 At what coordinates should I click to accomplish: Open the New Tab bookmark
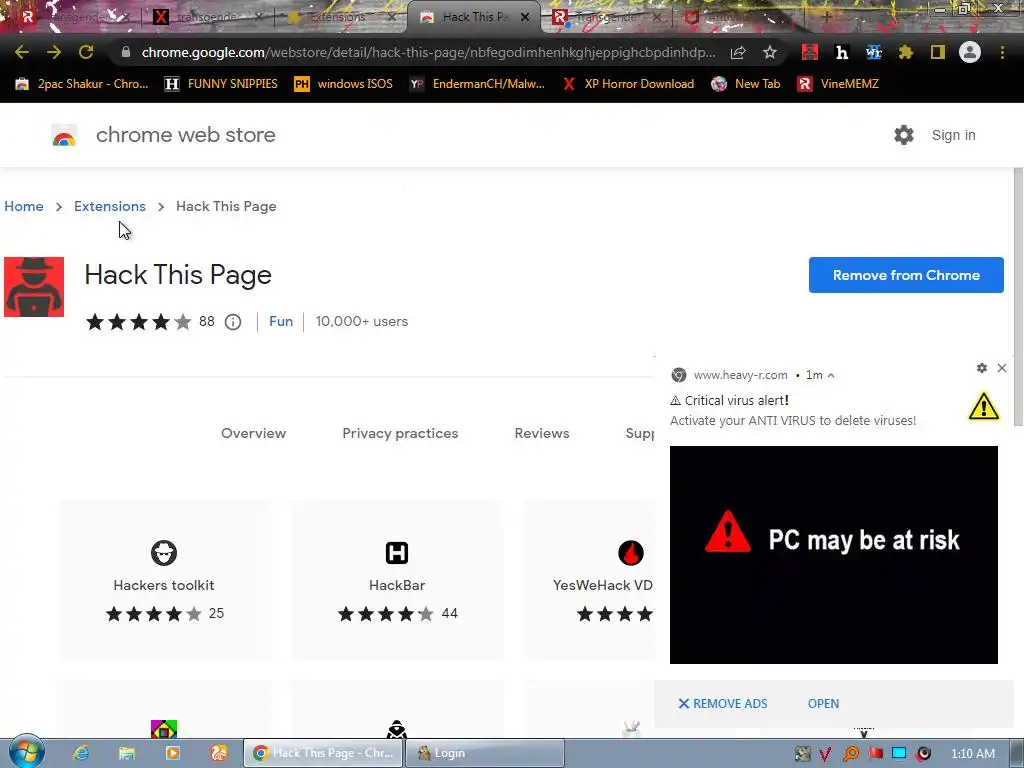(746, 84)
